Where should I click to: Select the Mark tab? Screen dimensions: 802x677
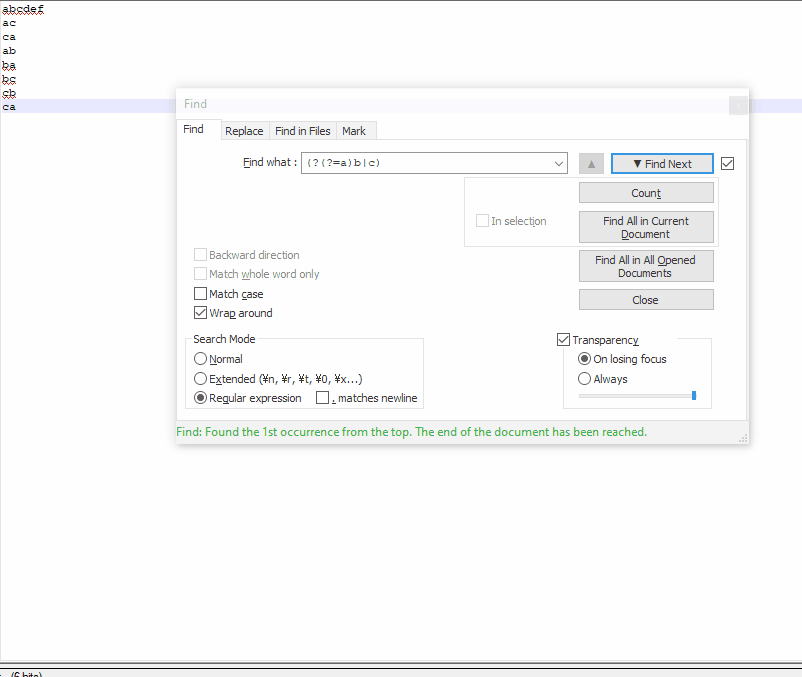point(355,131)
